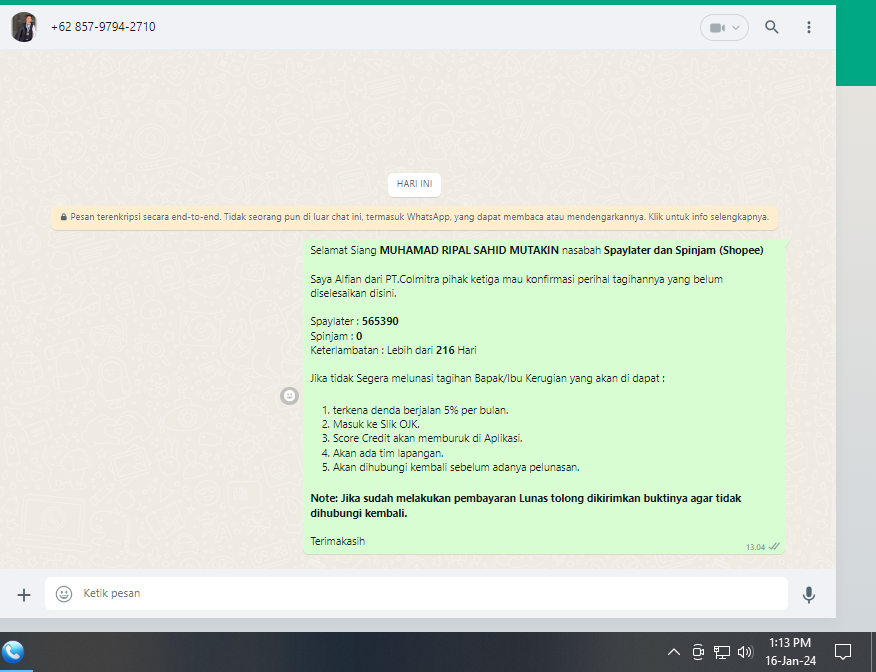This screenshot has width=876, height=672.
Task: Open network settings tray icon
Action: (x=721, y=652)
